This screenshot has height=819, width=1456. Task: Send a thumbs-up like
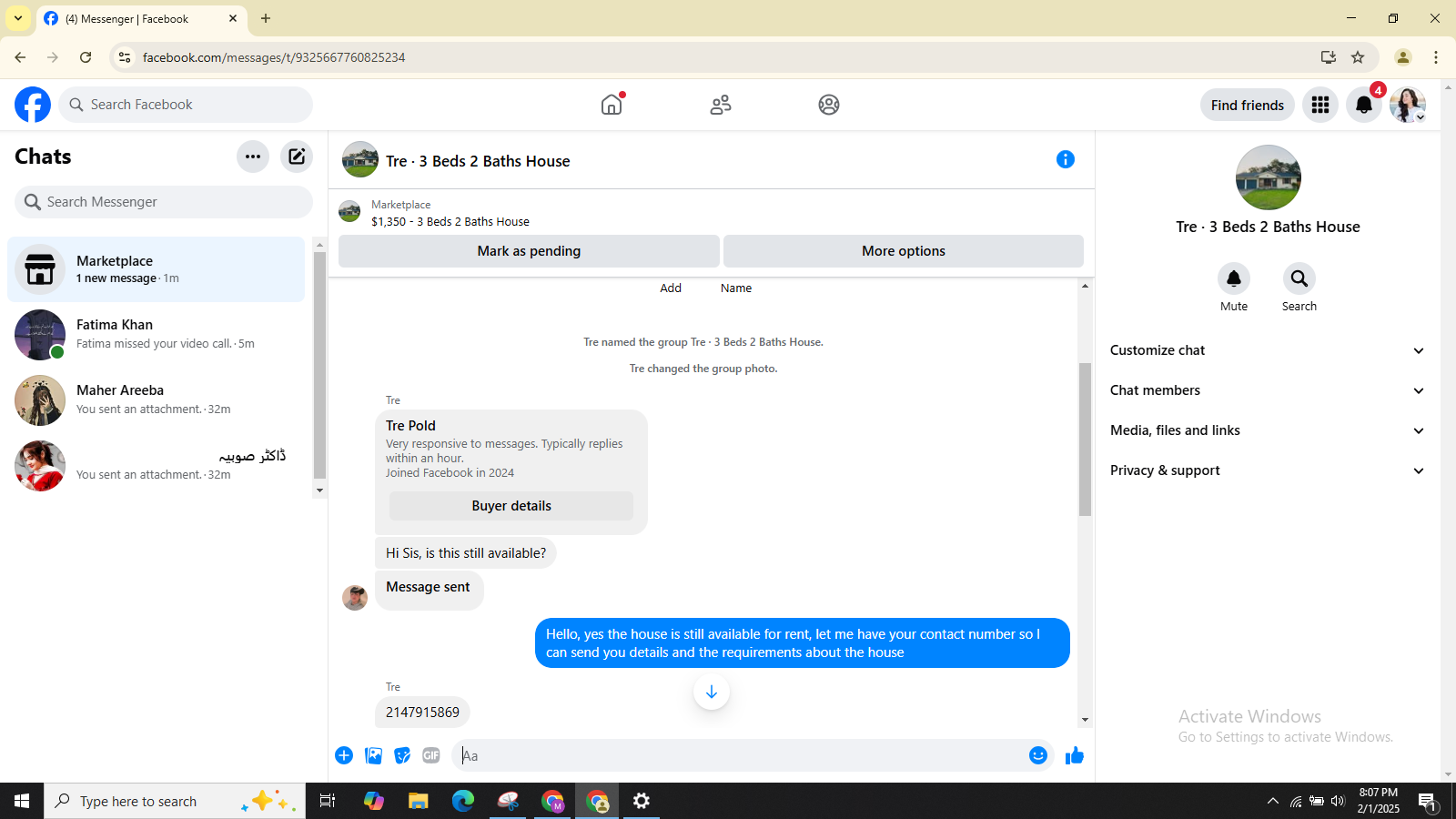pyautogui.click(x=1075, y=755)
